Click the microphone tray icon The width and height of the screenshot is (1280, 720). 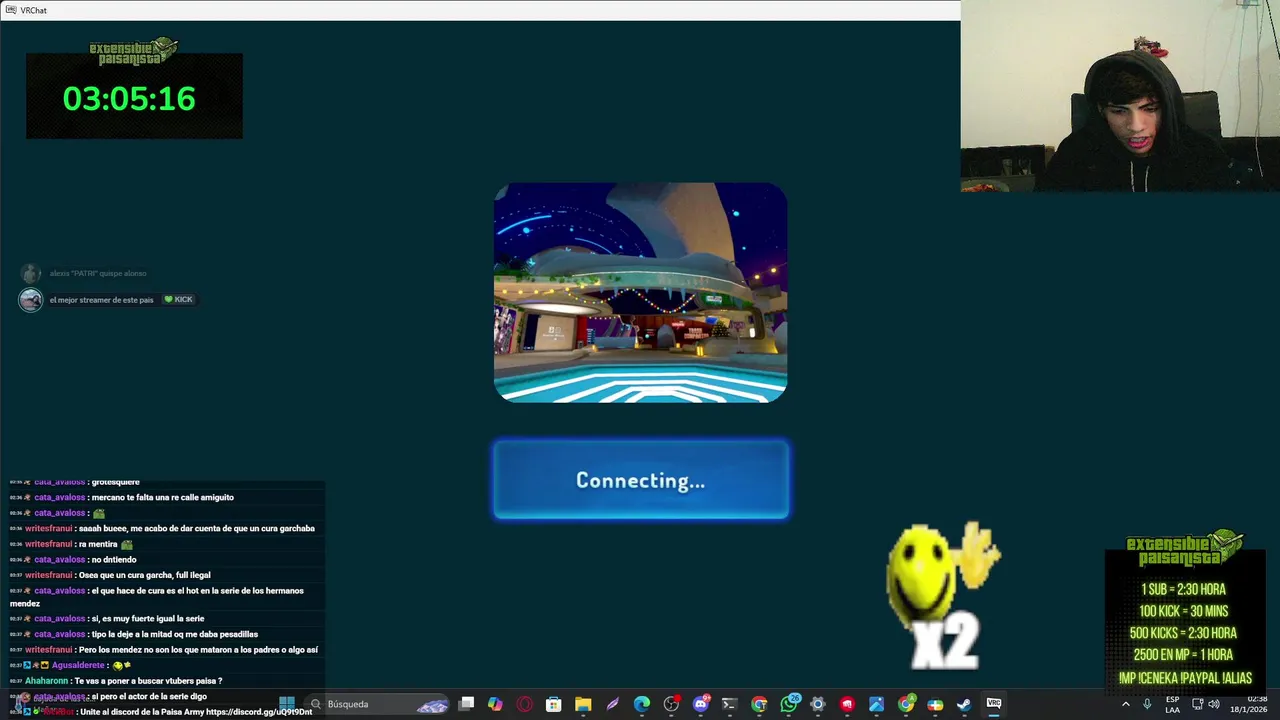coord(1147,704)
